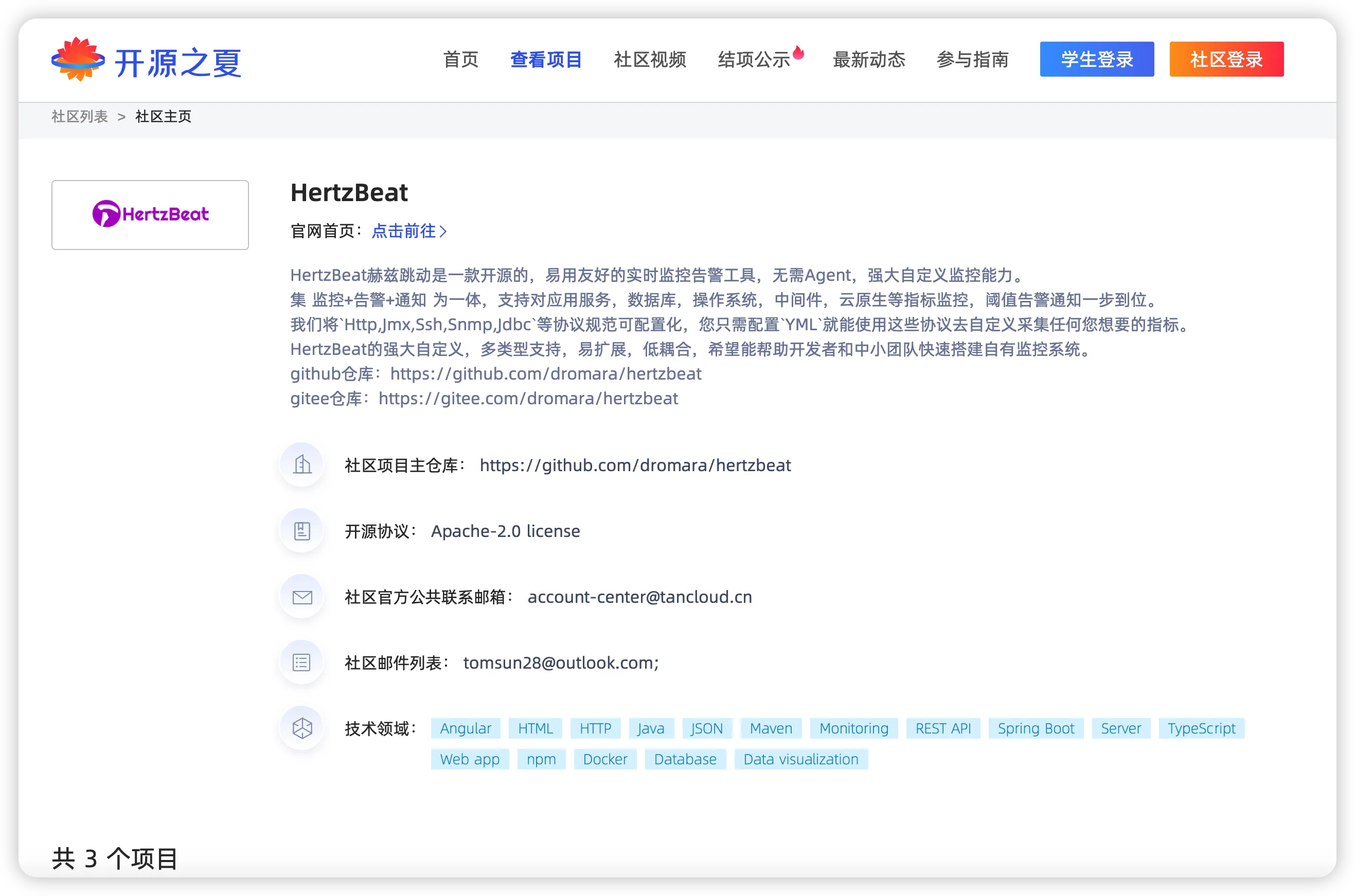Follow the 点击前往 official site link

click(x=408, y=231)
